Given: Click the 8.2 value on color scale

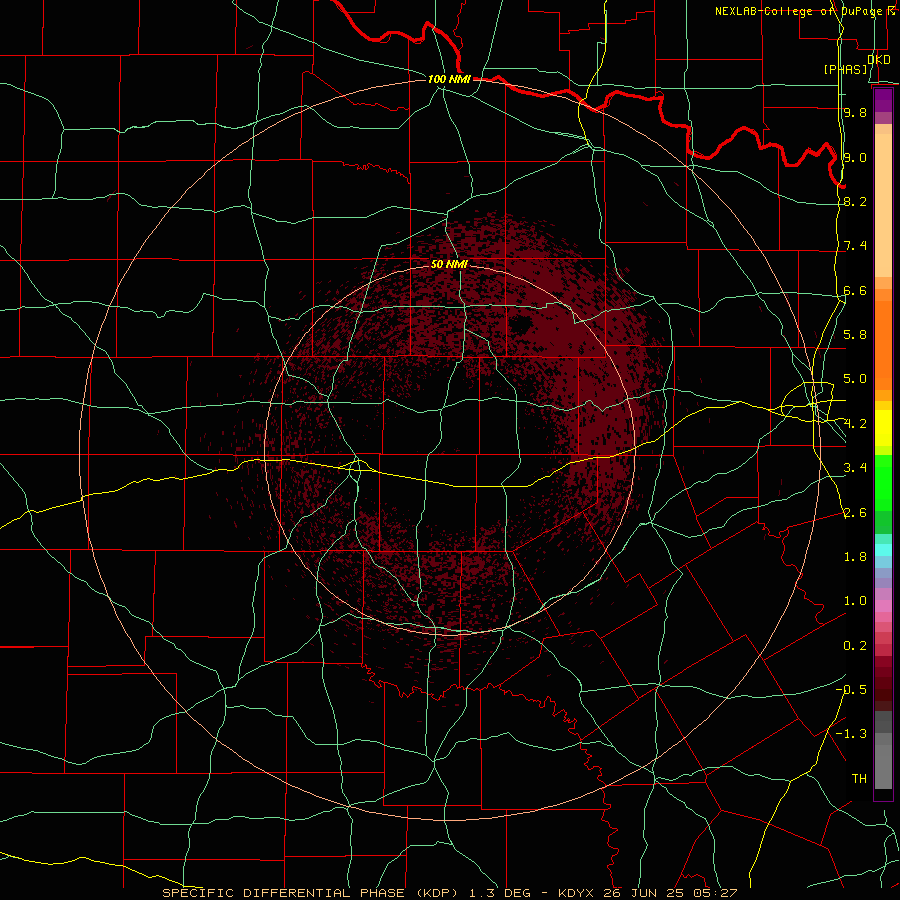Looking at the screenshot, I should [x=855, y=201].
